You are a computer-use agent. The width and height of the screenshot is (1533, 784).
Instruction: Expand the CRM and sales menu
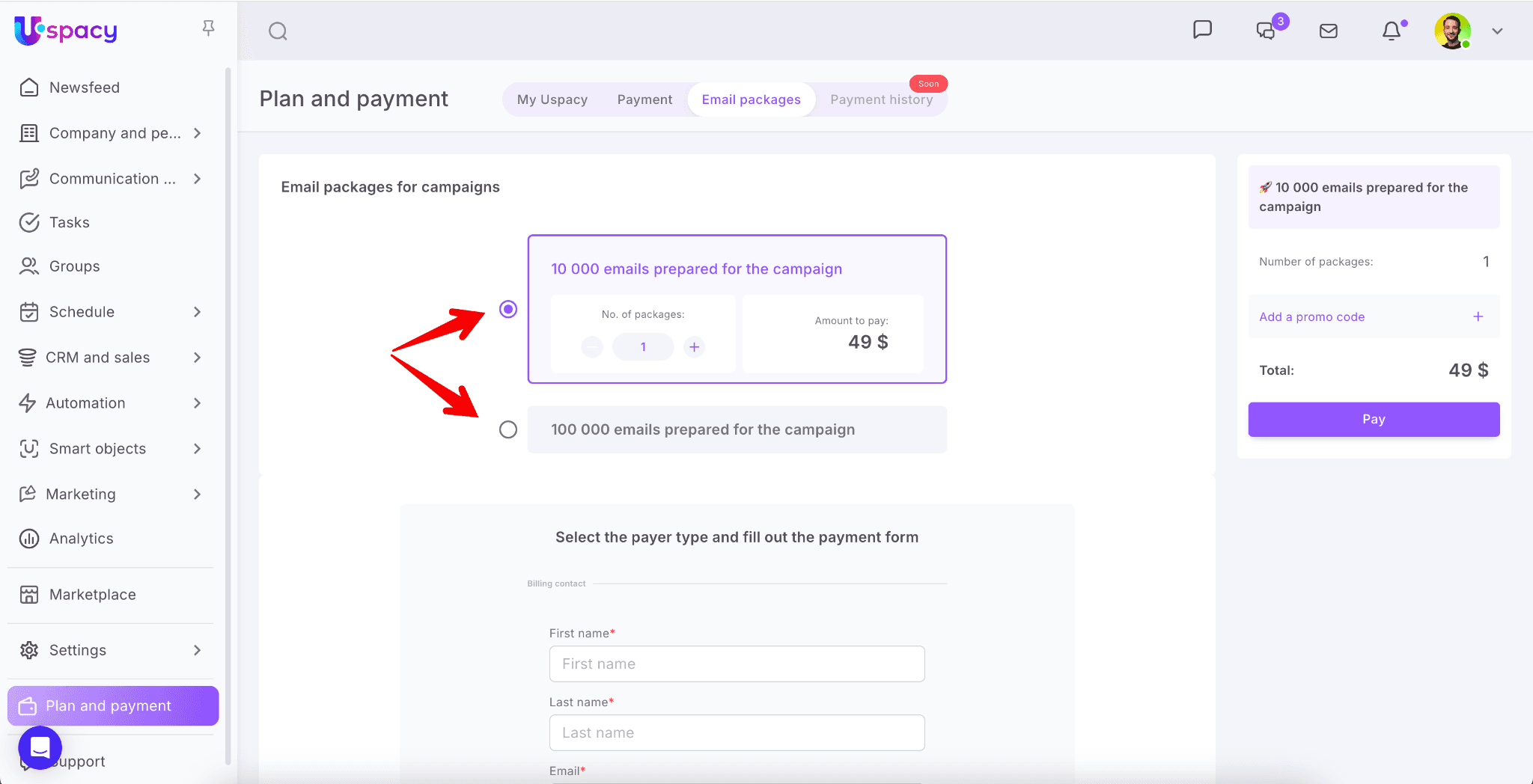[x=197, y=358]
